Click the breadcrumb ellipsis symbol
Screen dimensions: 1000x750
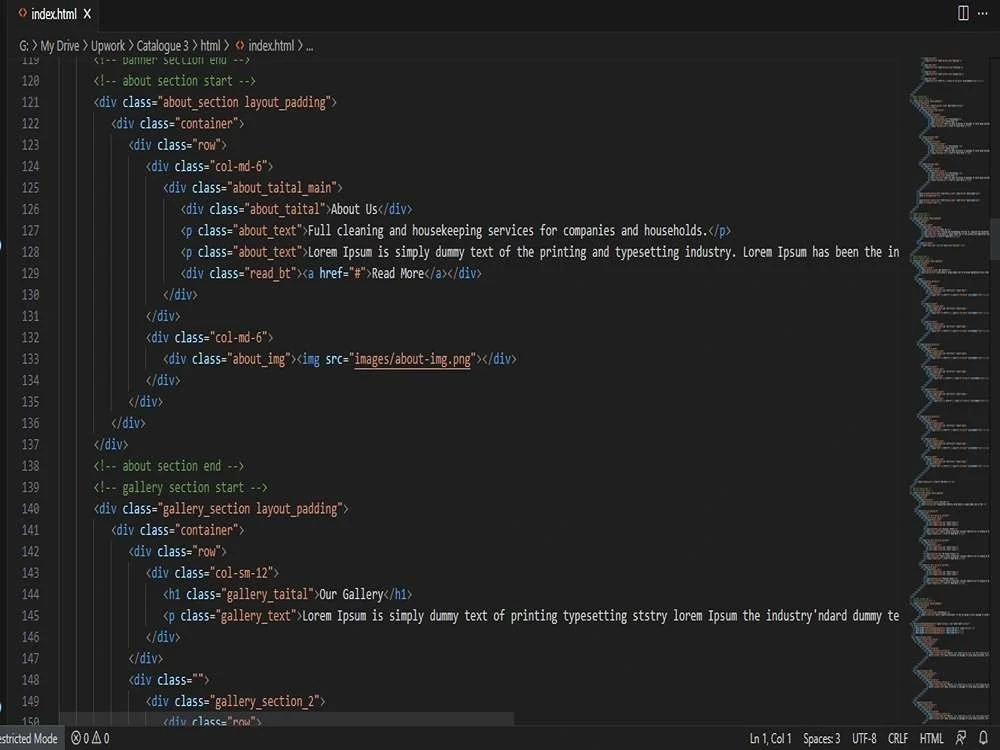(309, 47)
